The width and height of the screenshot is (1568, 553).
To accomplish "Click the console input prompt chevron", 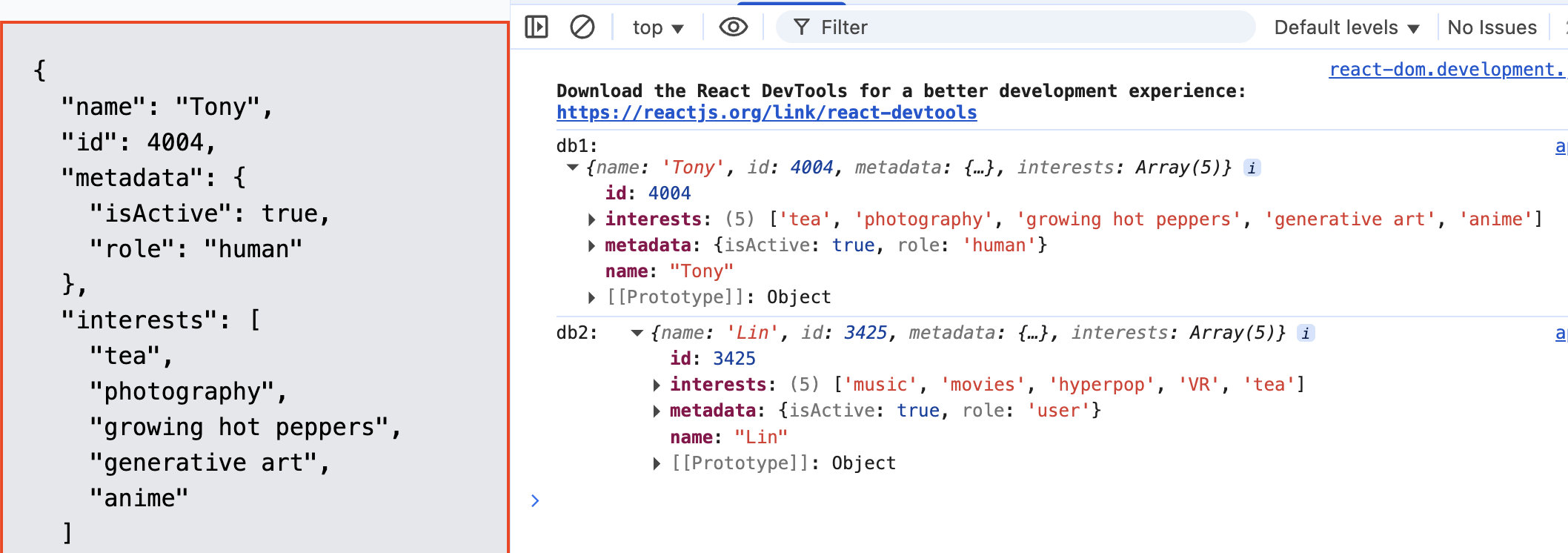I will tap(535, 500).
